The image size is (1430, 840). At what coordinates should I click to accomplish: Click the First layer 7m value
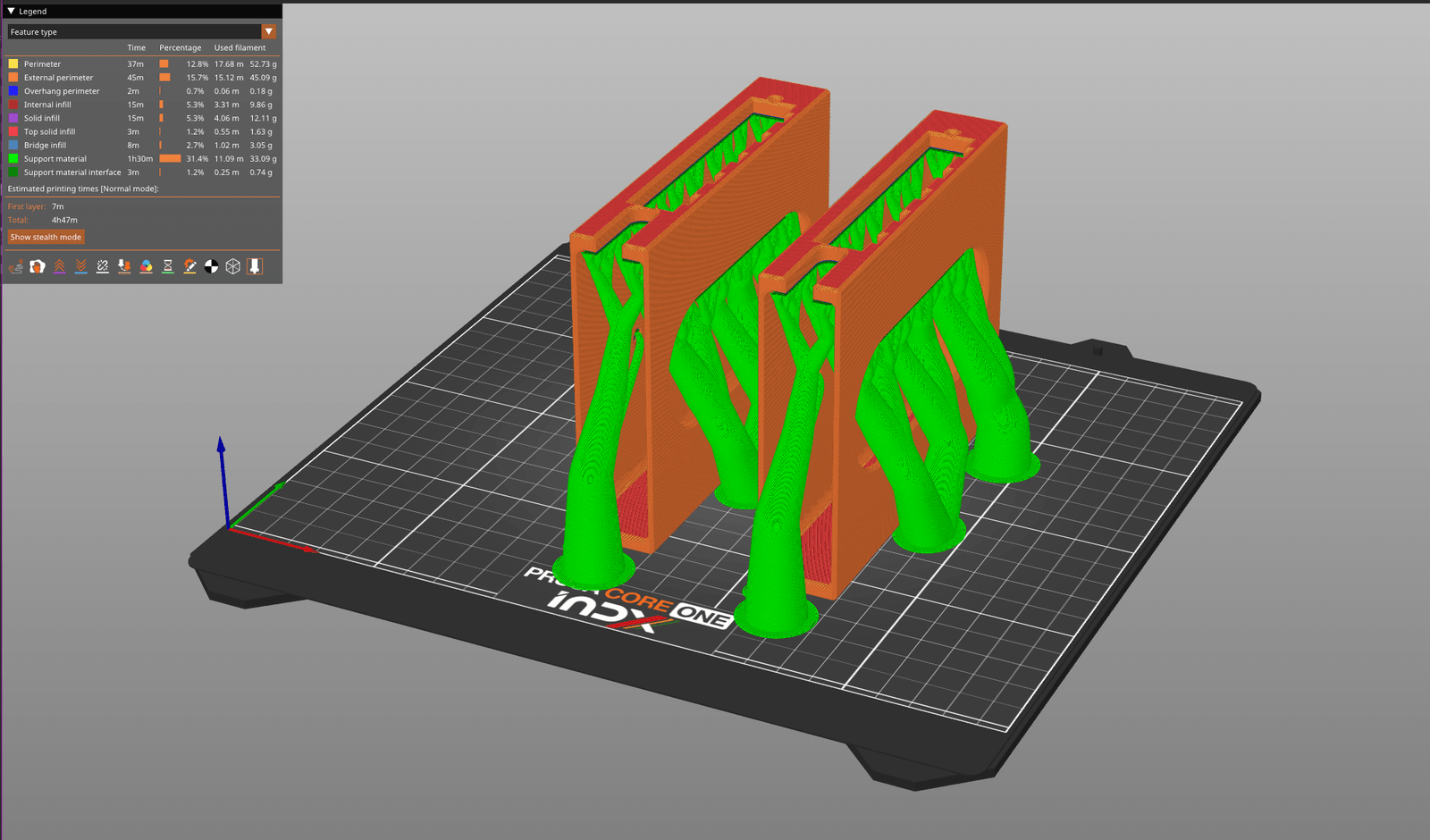pos(58,206)
